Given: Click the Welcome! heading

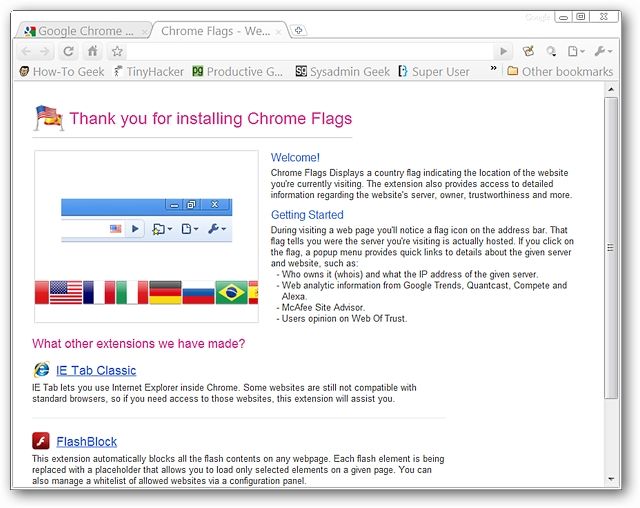Looking at the screenshot, I should (295, 158).
